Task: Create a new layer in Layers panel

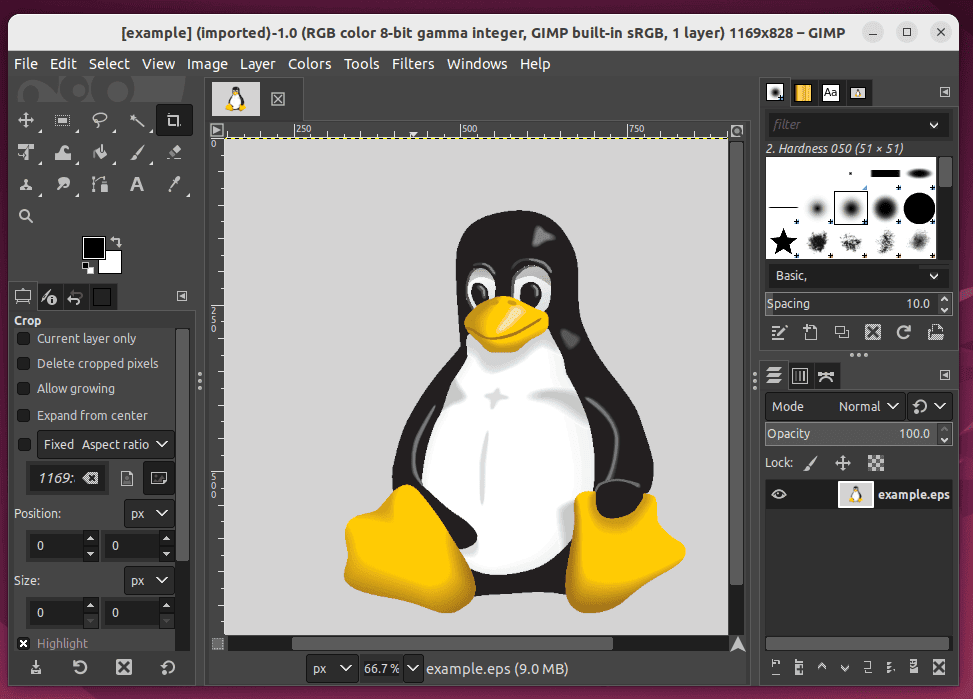Action: coord(799,667)
